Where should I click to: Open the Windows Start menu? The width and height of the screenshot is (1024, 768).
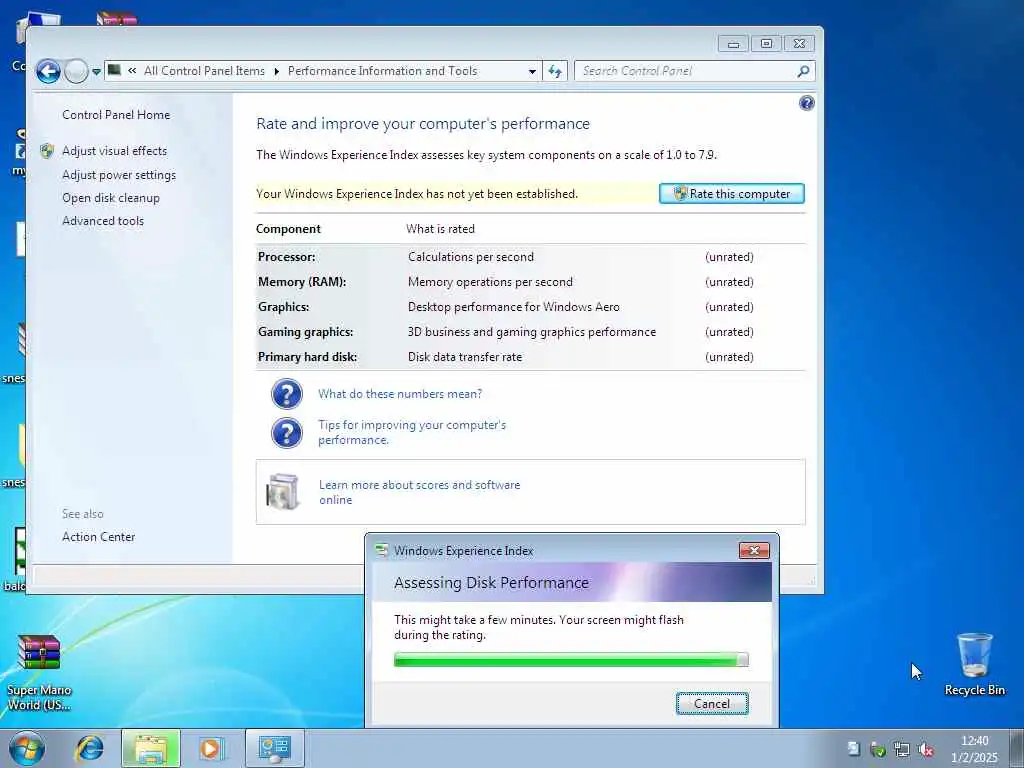27,748
